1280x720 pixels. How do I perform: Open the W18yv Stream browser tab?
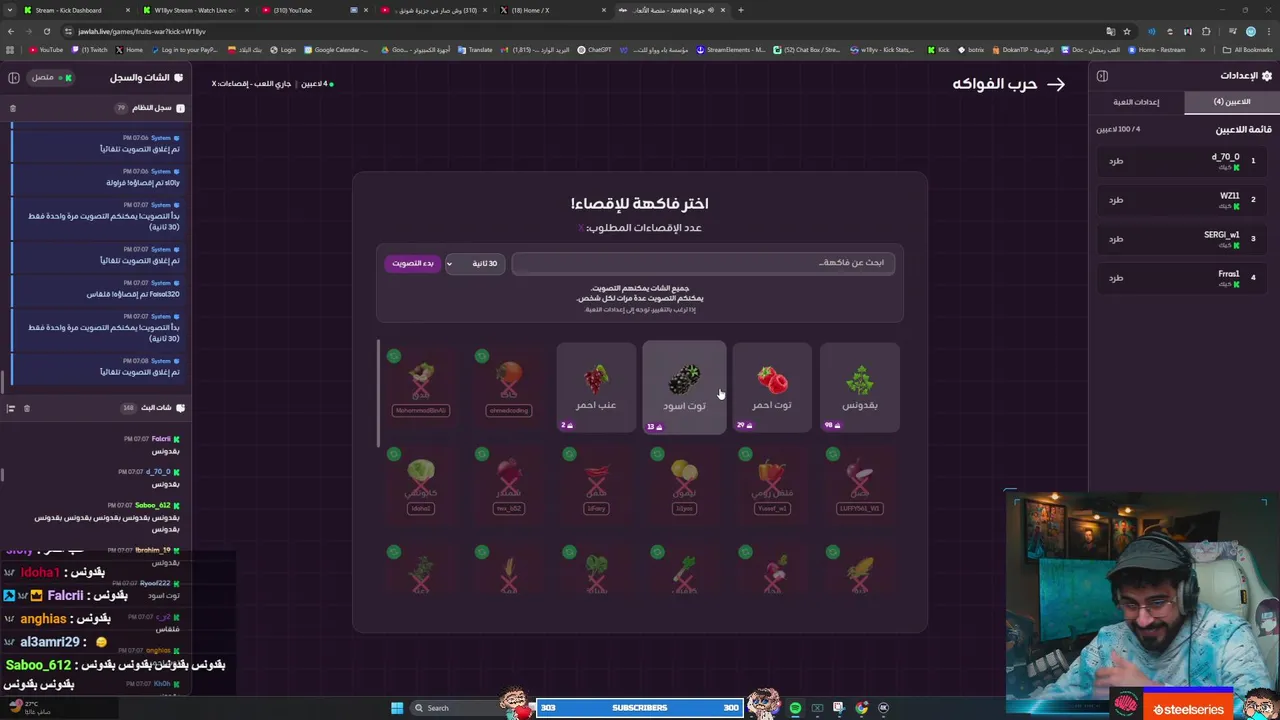(195, 10)
